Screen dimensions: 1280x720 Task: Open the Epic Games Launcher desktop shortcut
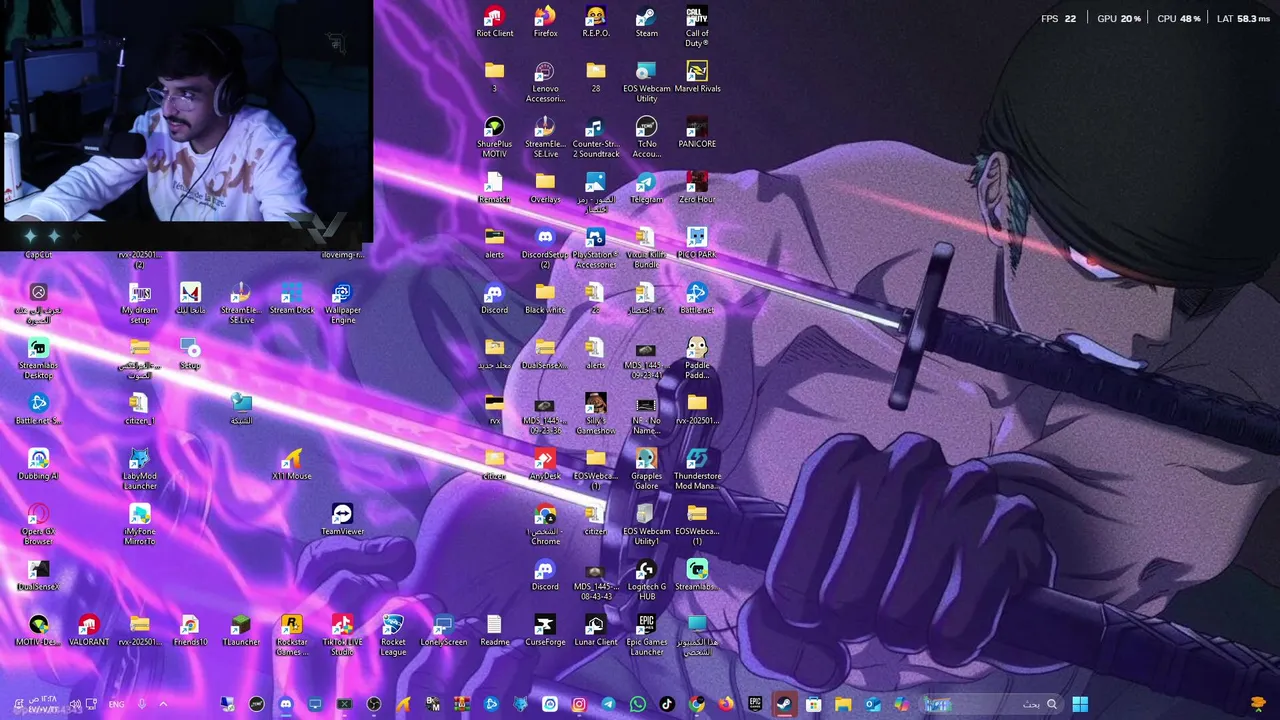[x=647, y=635]
